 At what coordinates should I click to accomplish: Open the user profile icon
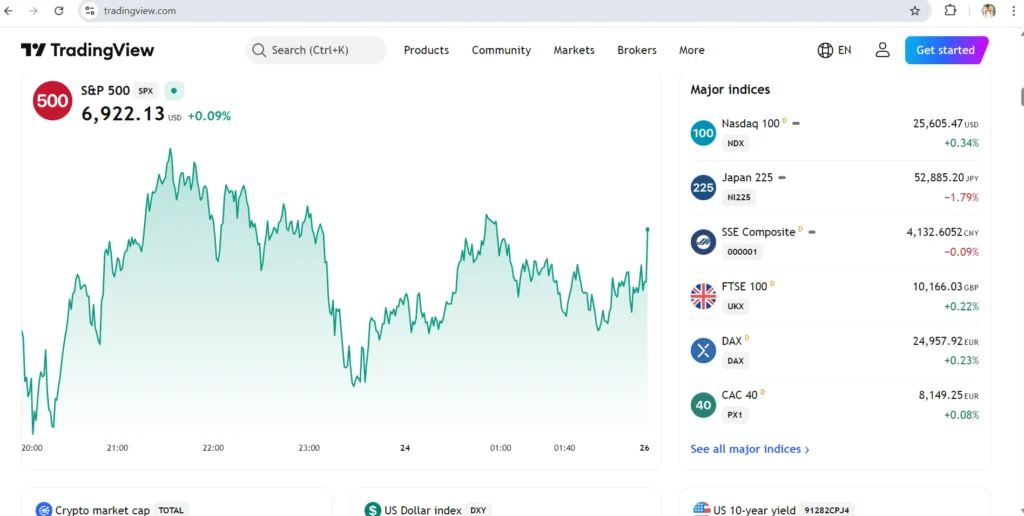[x=882, y=50]
